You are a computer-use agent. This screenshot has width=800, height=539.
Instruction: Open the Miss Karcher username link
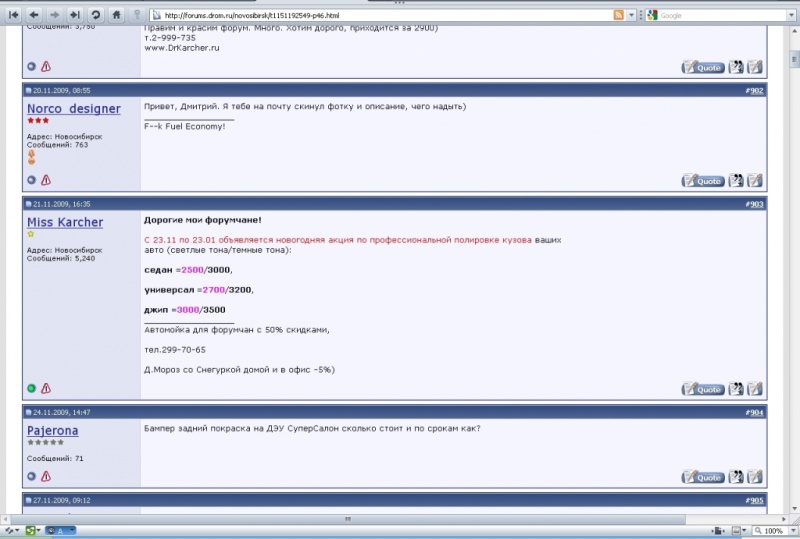point(64,222)
